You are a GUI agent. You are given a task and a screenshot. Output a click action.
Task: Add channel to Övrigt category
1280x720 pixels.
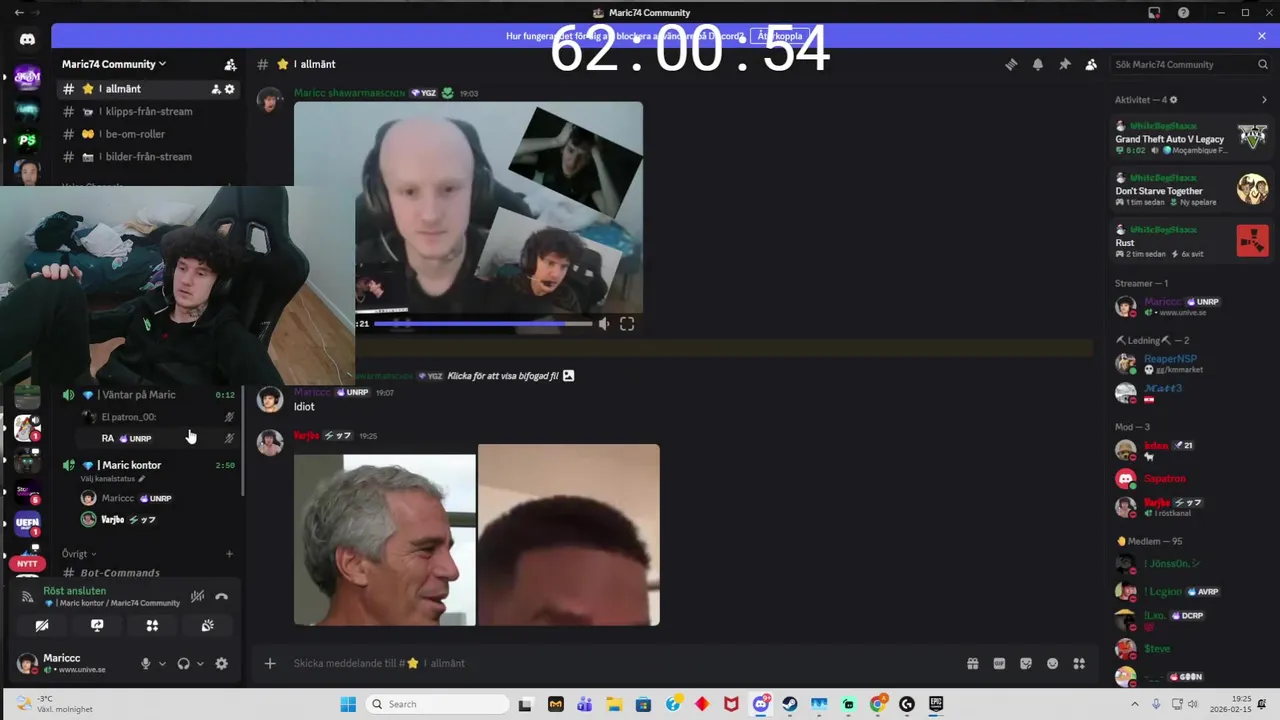click(229, 553)
